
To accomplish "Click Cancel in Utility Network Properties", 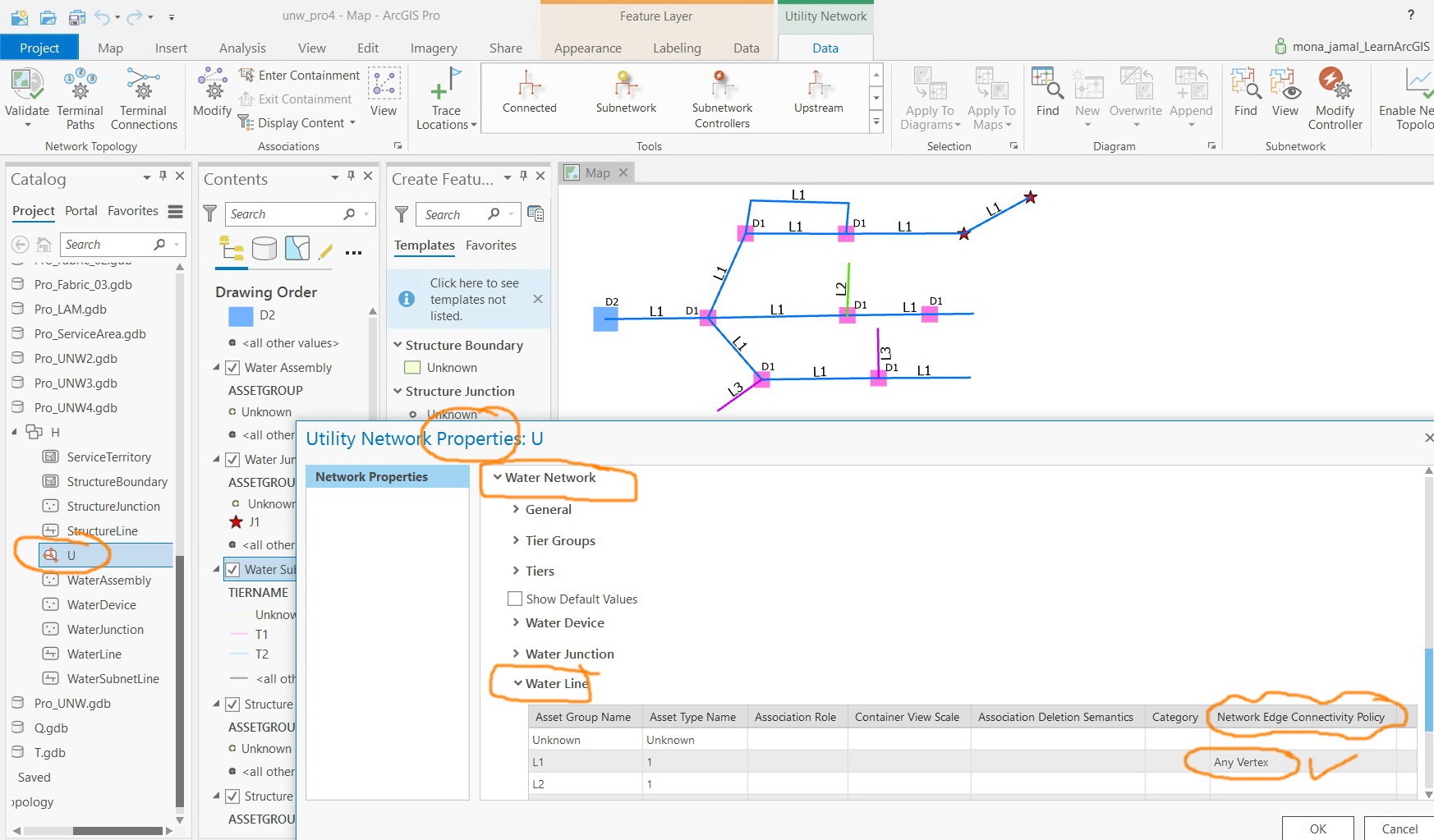I will coord(1400,829).
